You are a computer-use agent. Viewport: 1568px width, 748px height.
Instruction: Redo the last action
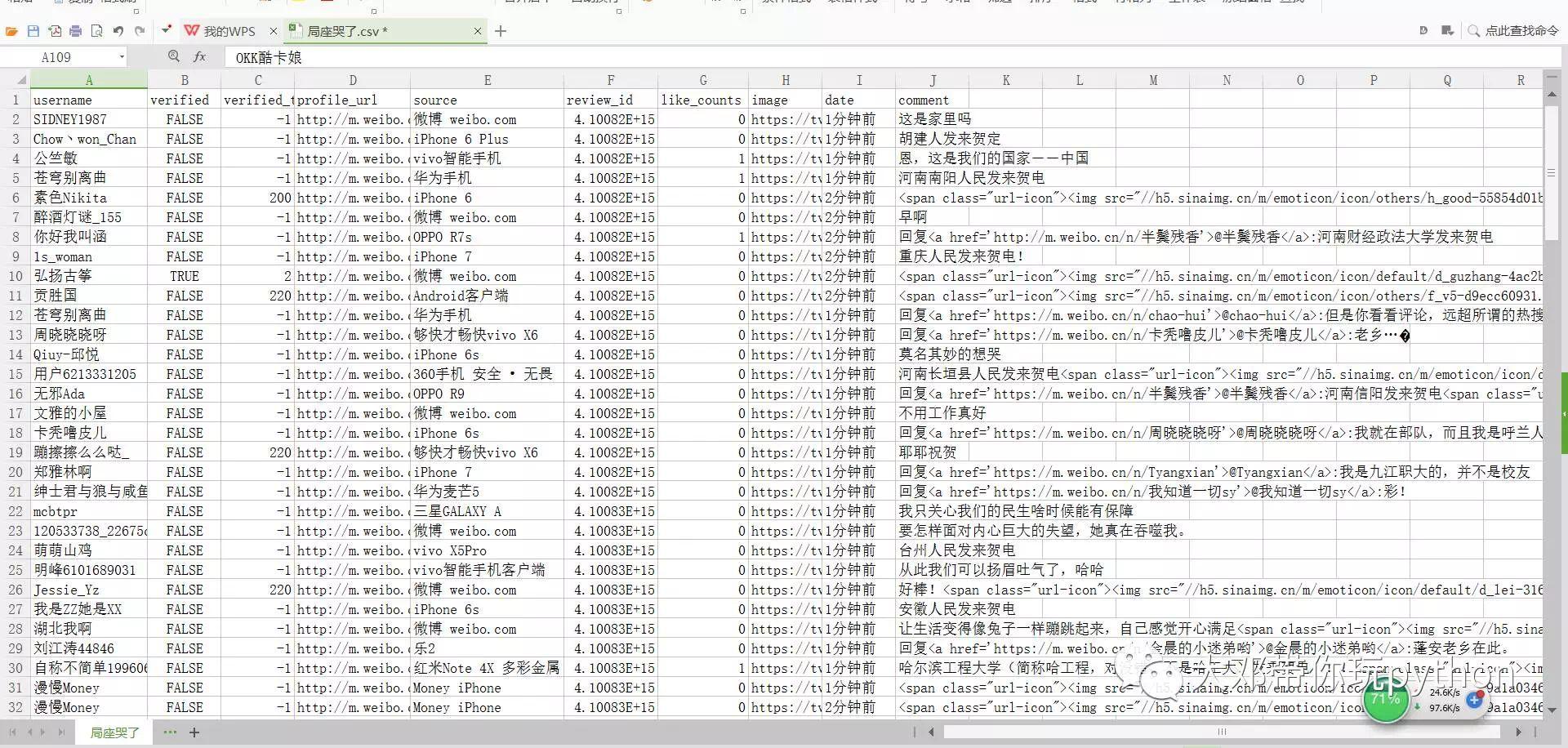pos(140,30)
